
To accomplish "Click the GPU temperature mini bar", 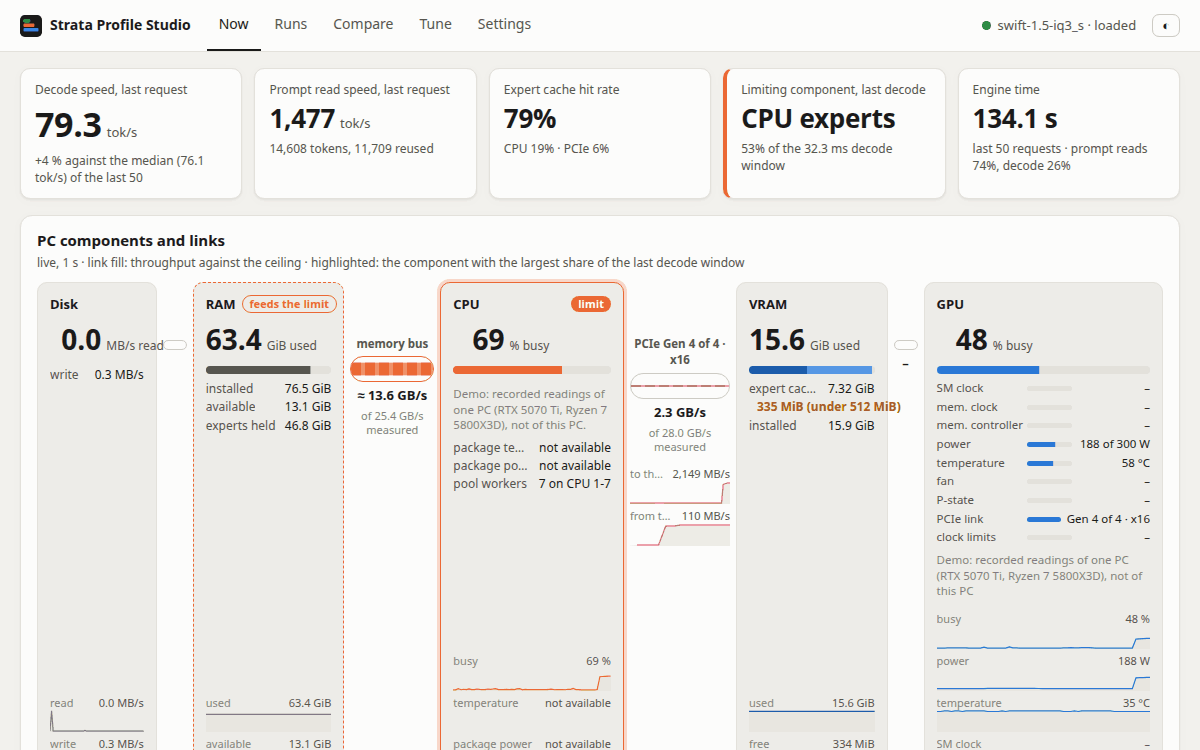I will [1049, 463].
